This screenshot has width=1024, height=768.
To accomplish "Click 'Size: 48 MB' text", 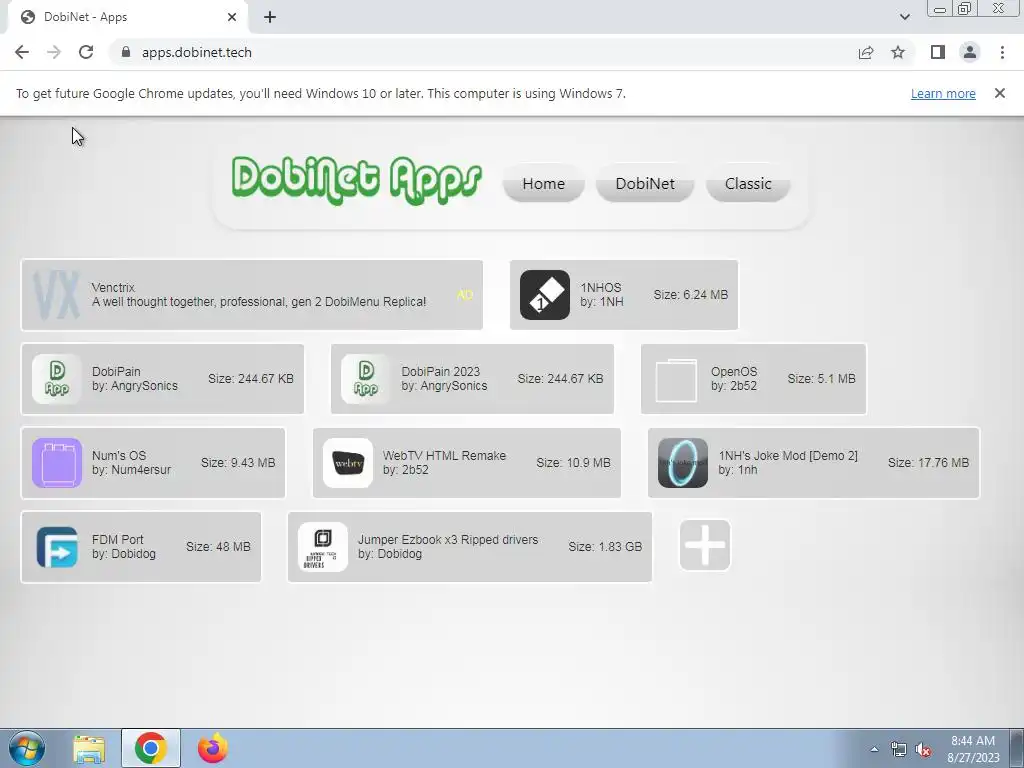I will [x=218, y=547].
